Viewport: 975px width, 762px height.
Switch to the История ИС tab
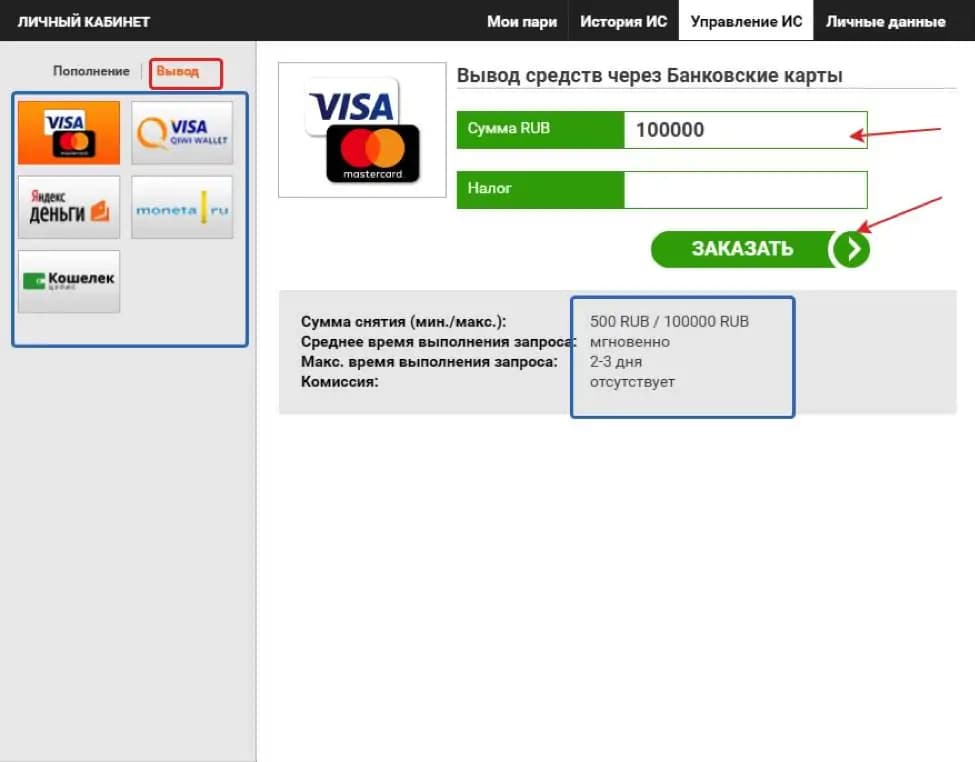pos(623,21)
